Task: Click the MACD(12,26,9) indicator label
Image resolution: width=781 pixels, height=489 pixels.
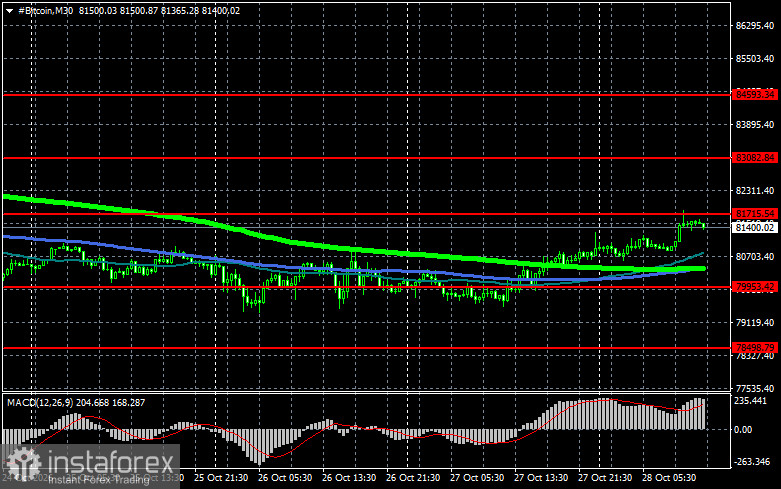Action: coord(40,402)
